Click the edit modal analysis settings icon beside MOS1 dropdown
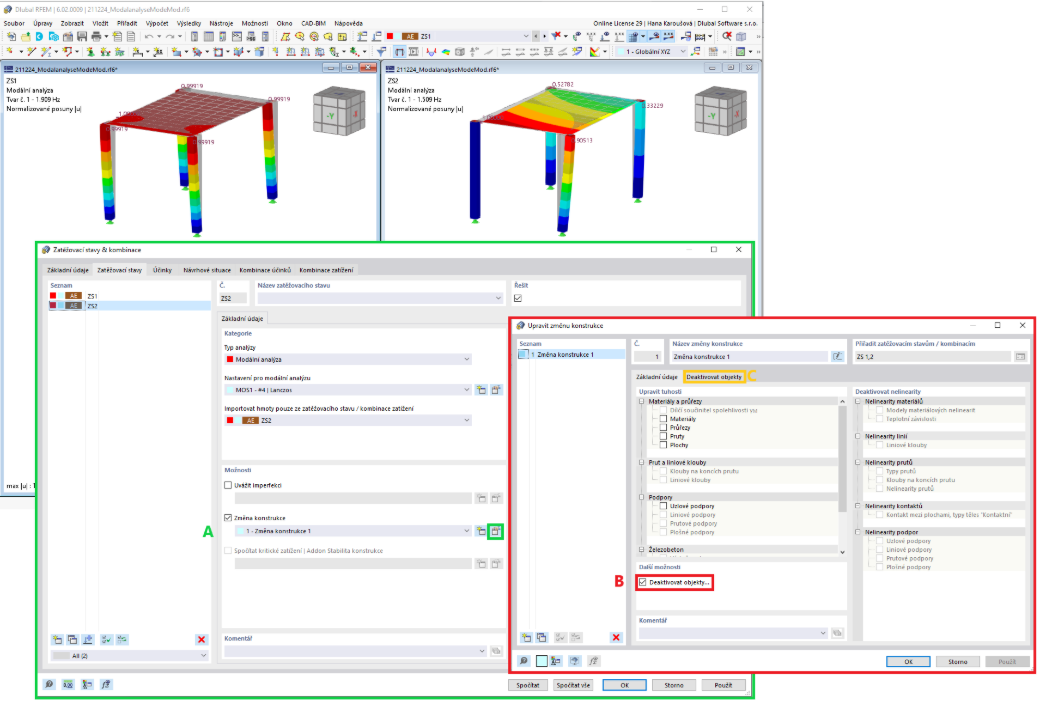This screenshot has width=1040, height=701. click(x=495, y=390)
